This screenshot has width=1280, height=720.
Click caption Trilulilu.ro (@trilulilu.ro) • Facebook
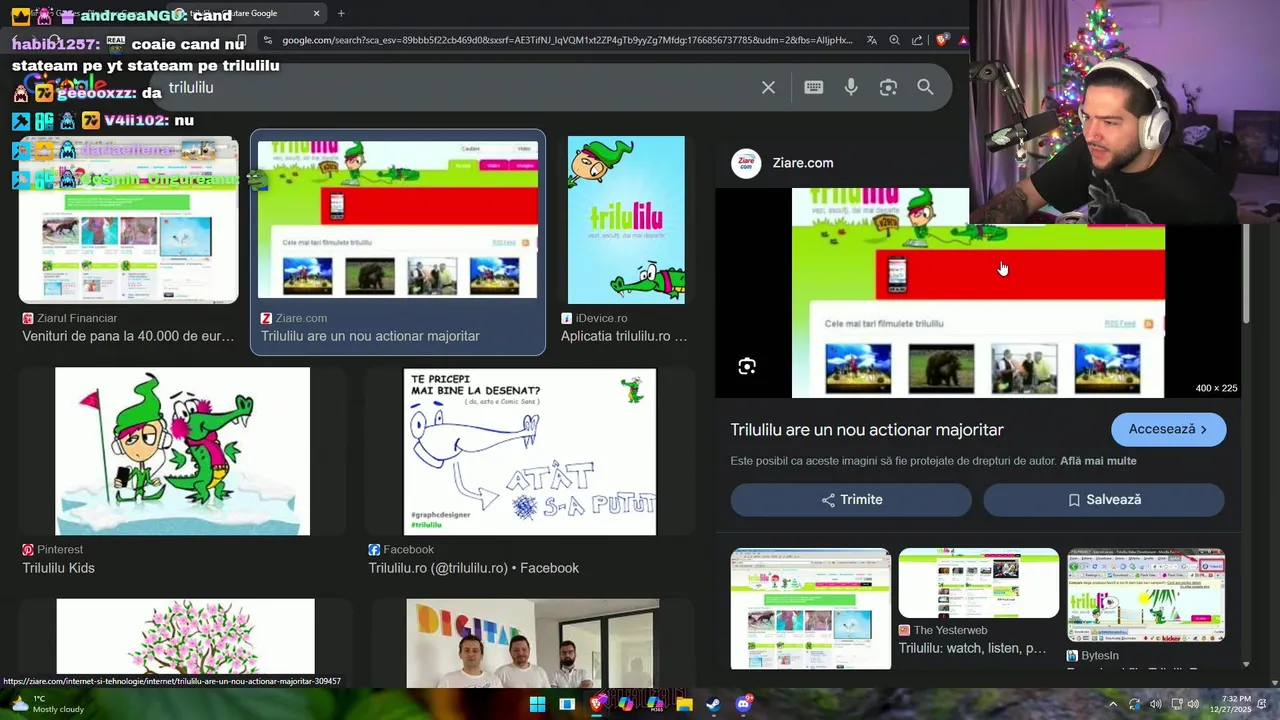point(474,568)
